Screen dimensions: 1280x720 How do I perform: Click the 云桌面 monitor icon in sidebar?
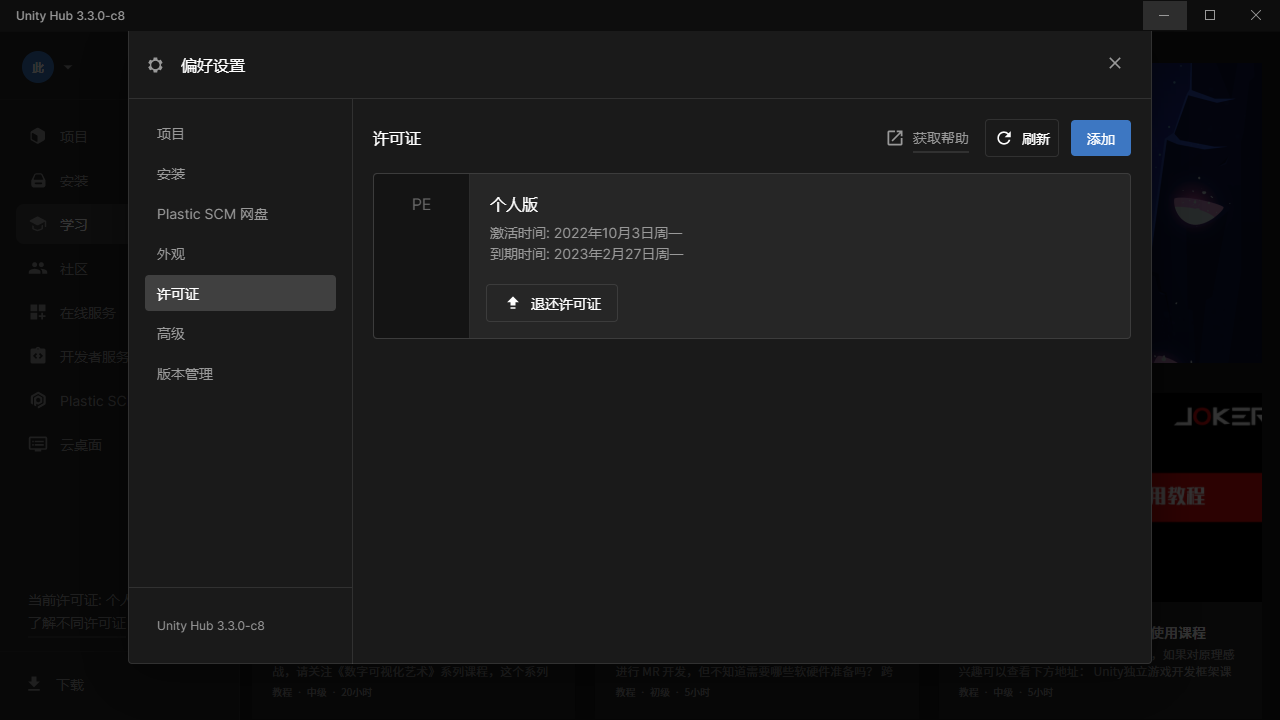pos(38,444)
